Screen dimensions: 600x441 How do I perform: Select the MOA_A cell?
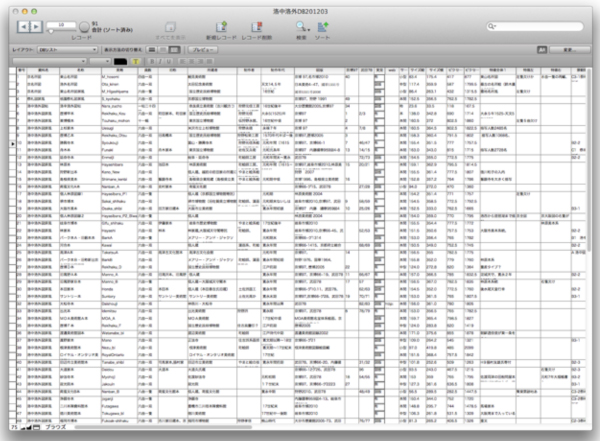[x=119, y=318]
